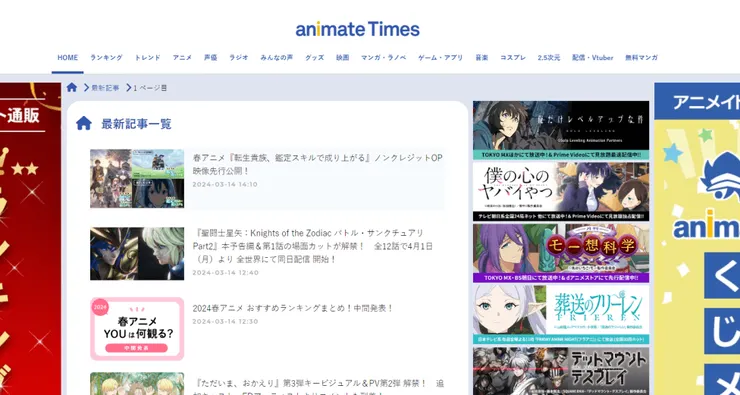This screenshot has height=395, width=740.
Task: Click the 1ページ目 breadcrumb text
Action: click(x=150, y=88)
